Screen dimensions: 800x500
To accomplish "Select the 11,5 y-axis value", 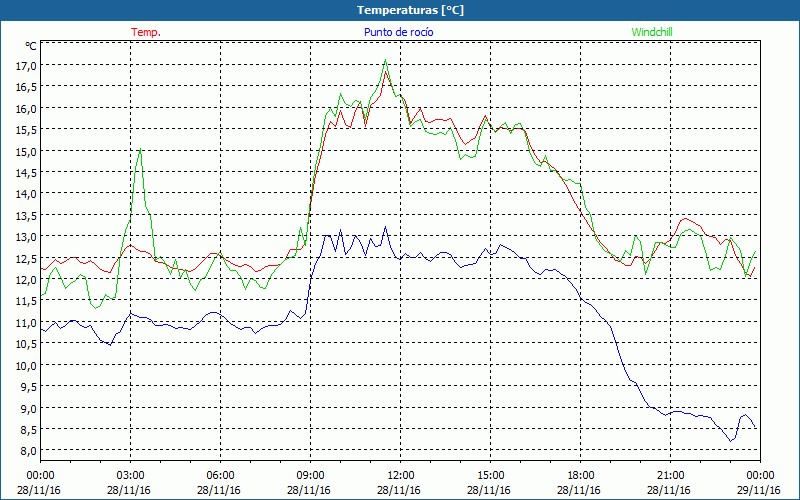I will (x=27, y=301).
